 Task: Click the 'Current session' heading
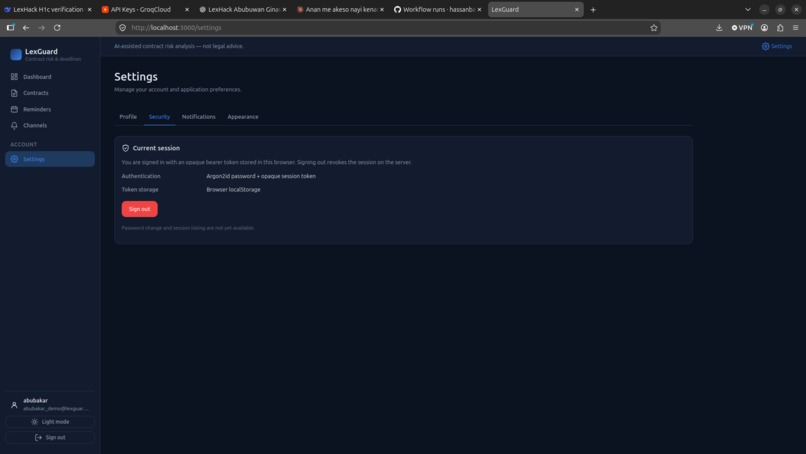(x=156, y=148)
